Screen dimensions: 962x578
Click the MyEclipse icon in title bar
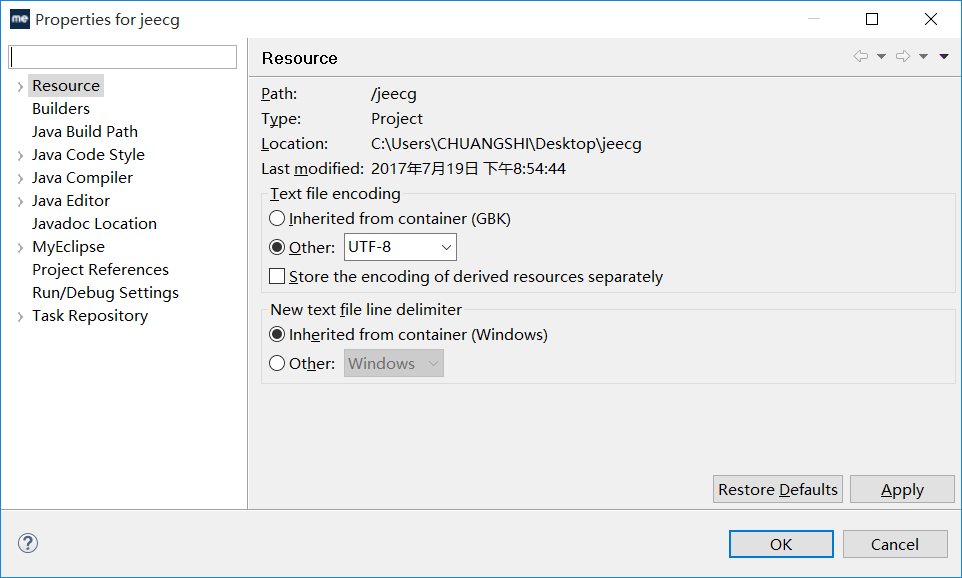click(x=20, y=19)
